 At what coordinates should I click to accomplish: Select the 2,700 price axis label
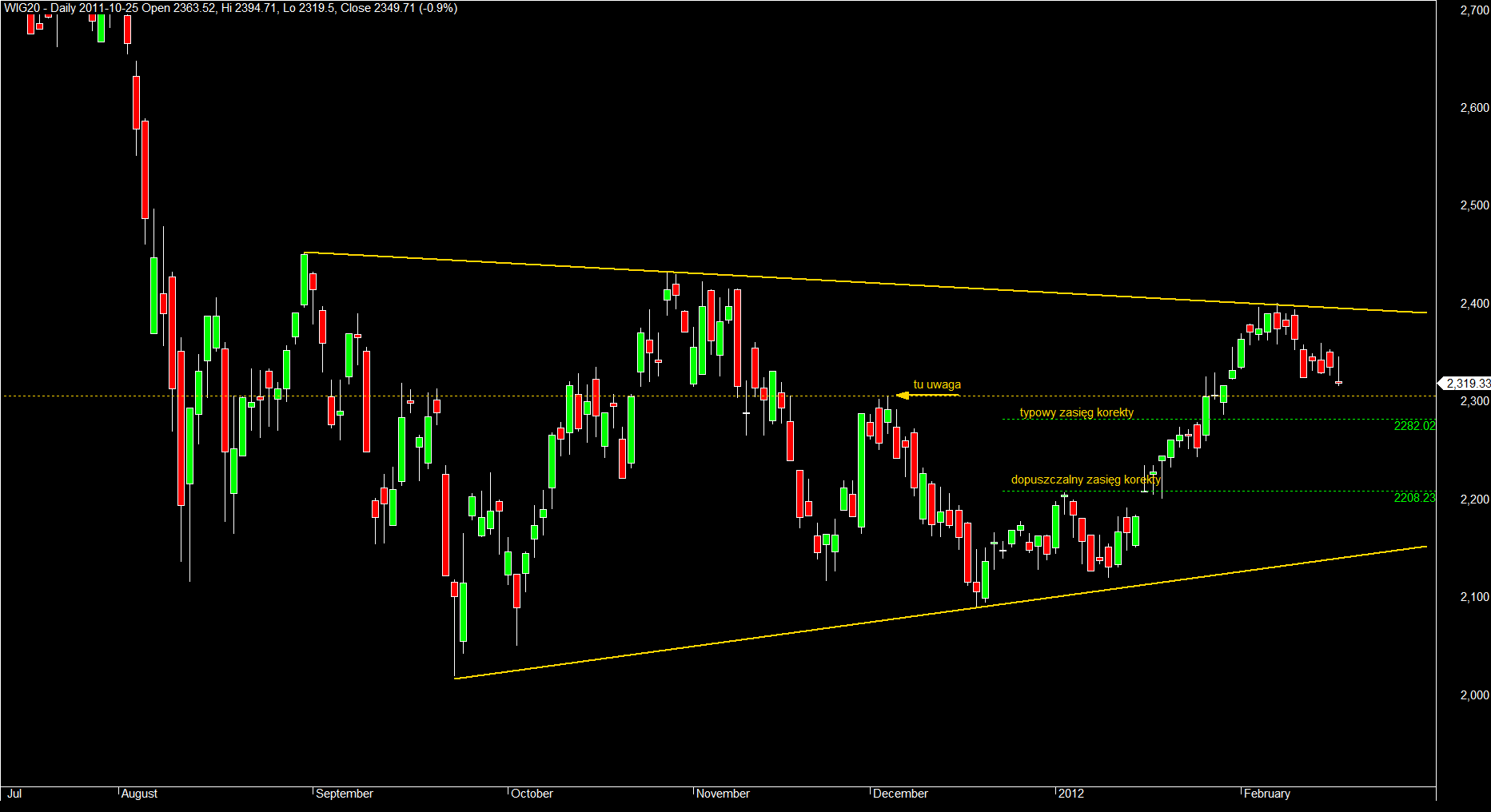coord(1474,10)
